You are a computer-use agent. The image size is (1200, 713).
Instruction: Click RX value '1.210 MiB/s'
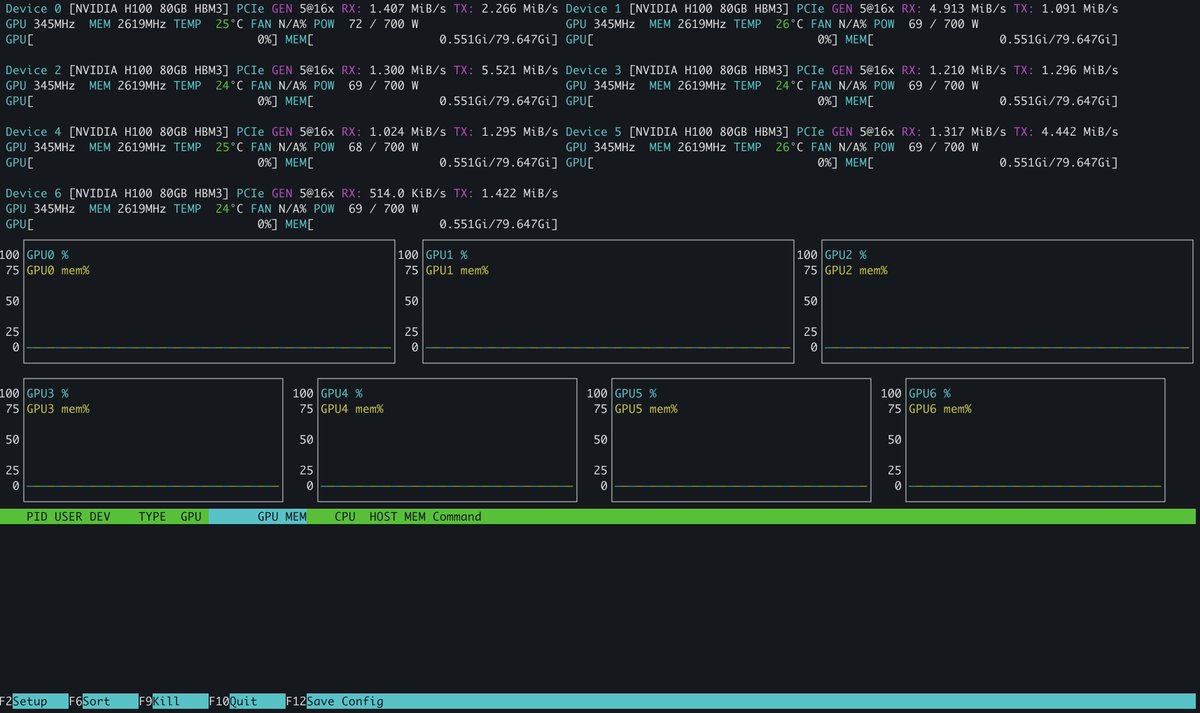(x=968, y=70)
